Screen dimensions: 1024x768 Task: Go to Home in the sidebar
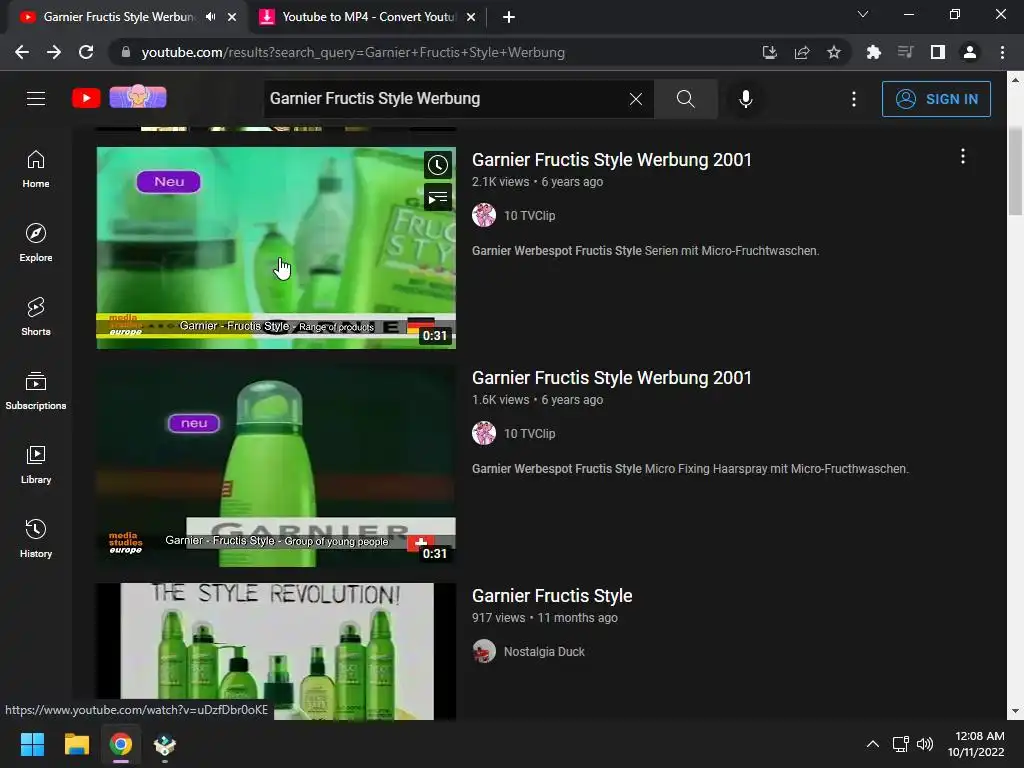(x=36, y=169)
